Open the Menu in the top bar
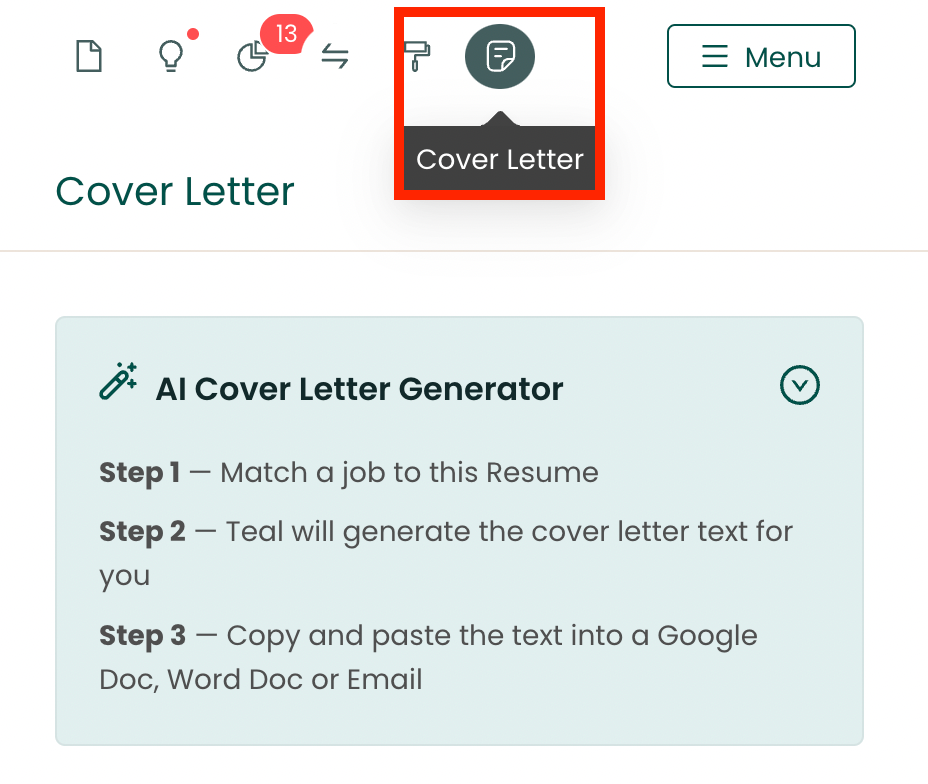The image size is (928, 784). (761, 56)
